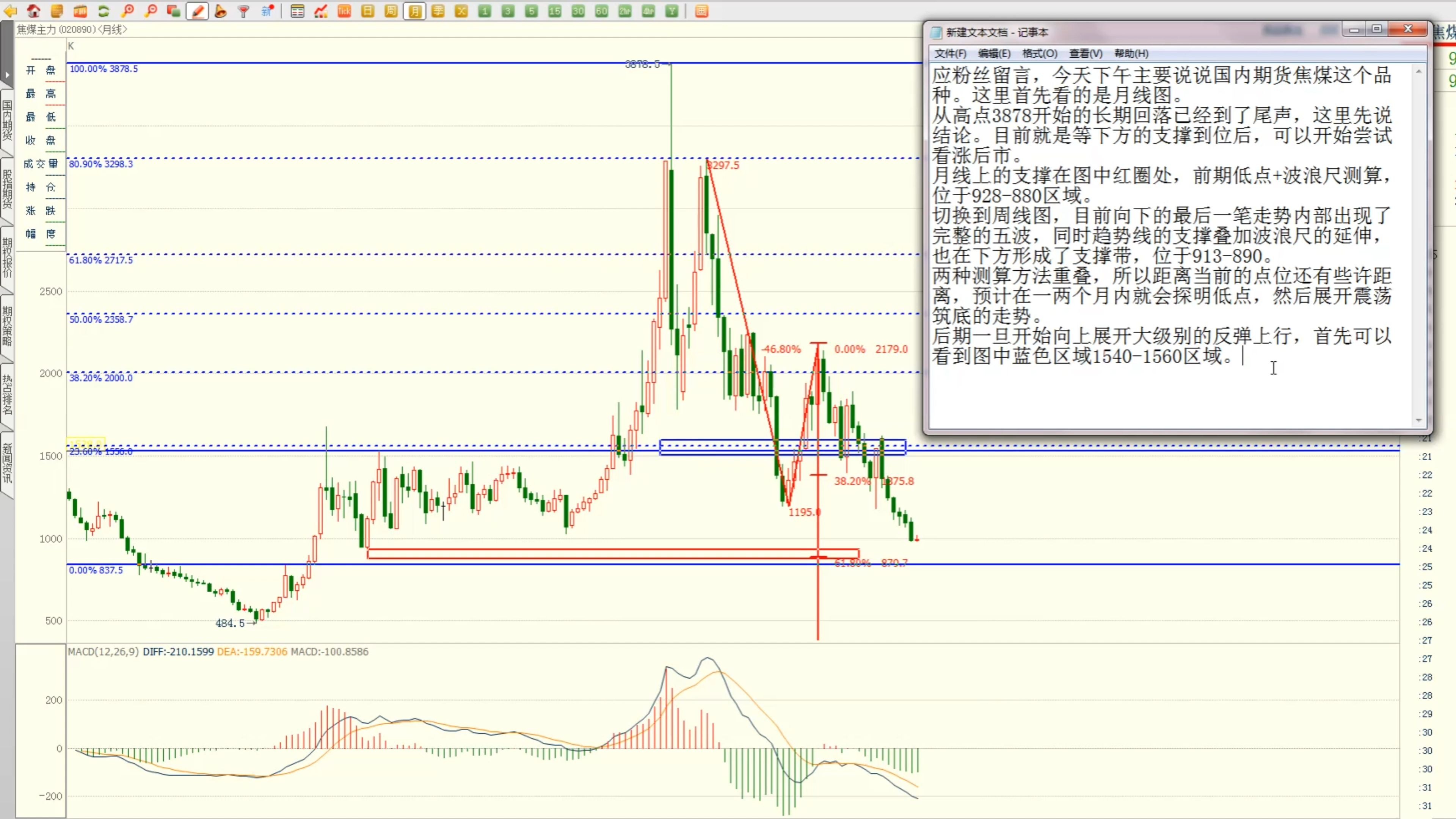Open the 格式(O) menu in Notepad
The width and height of the screenshot is (1456, 819).
point(1039,54)
